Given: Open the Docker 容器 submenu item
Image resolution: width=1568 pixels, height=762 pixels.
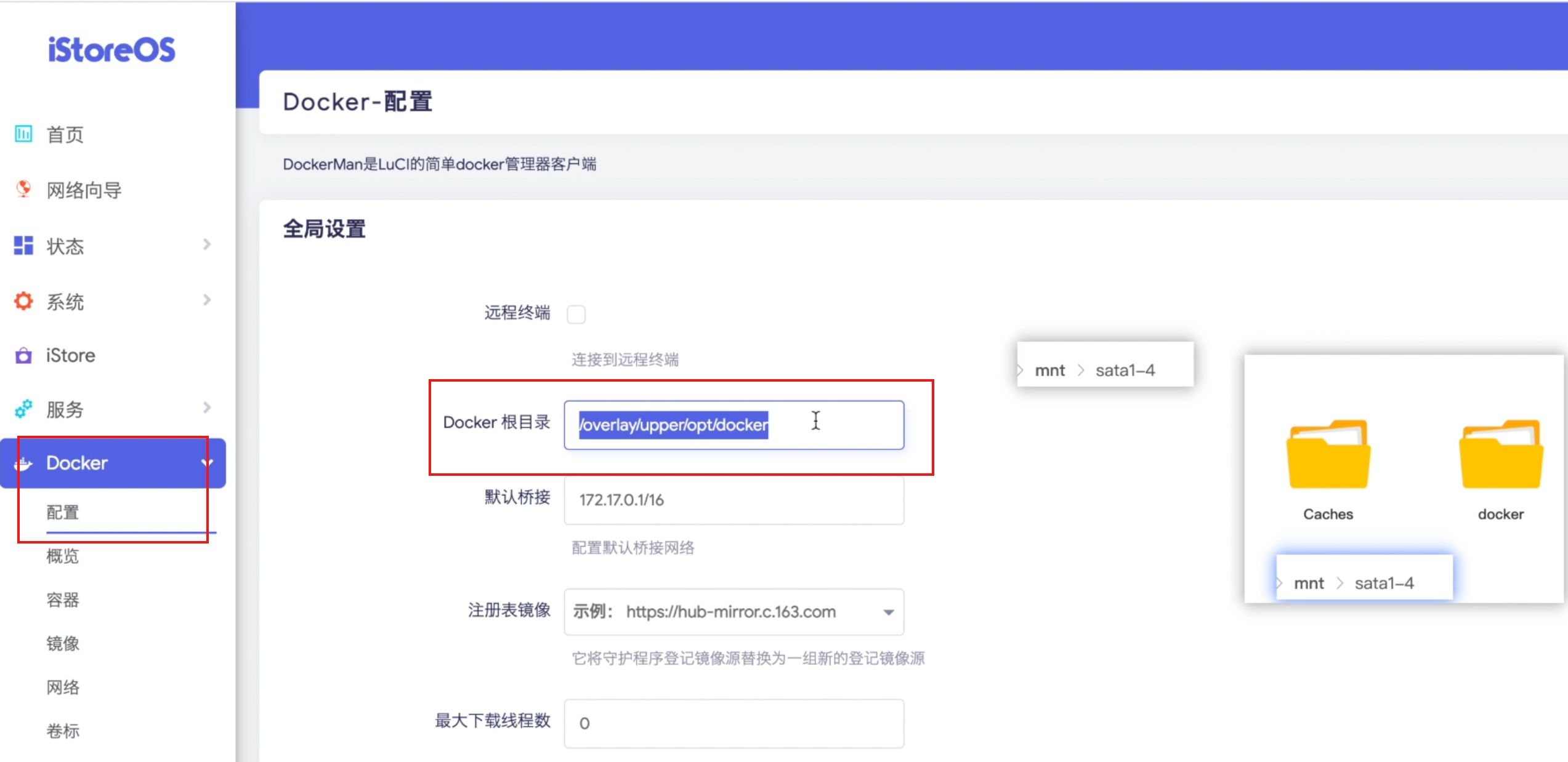Looking at the screenshot, I should pos(63,600).
